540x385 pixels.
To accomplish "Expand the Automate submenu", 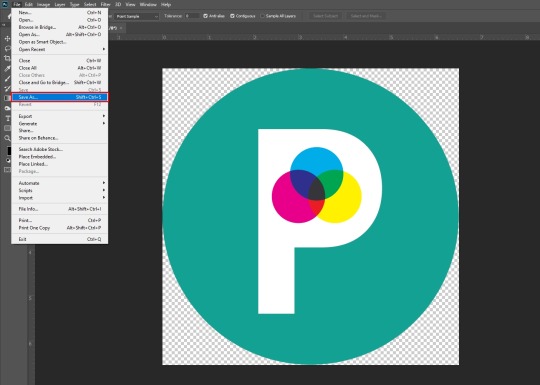I will pos(60,183).
